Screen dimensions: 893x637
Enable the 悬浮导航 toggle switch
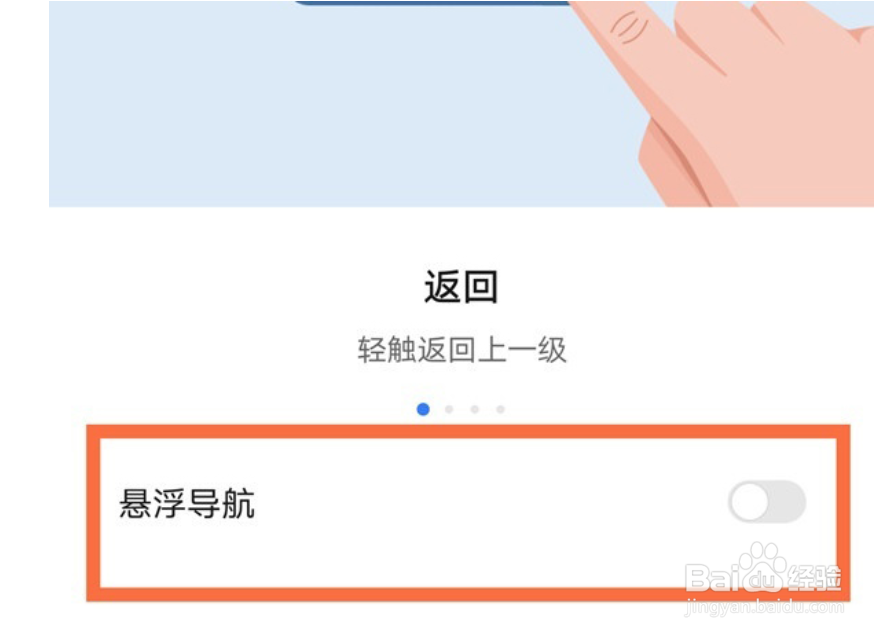pyautogui.click(x=767, y=502)
